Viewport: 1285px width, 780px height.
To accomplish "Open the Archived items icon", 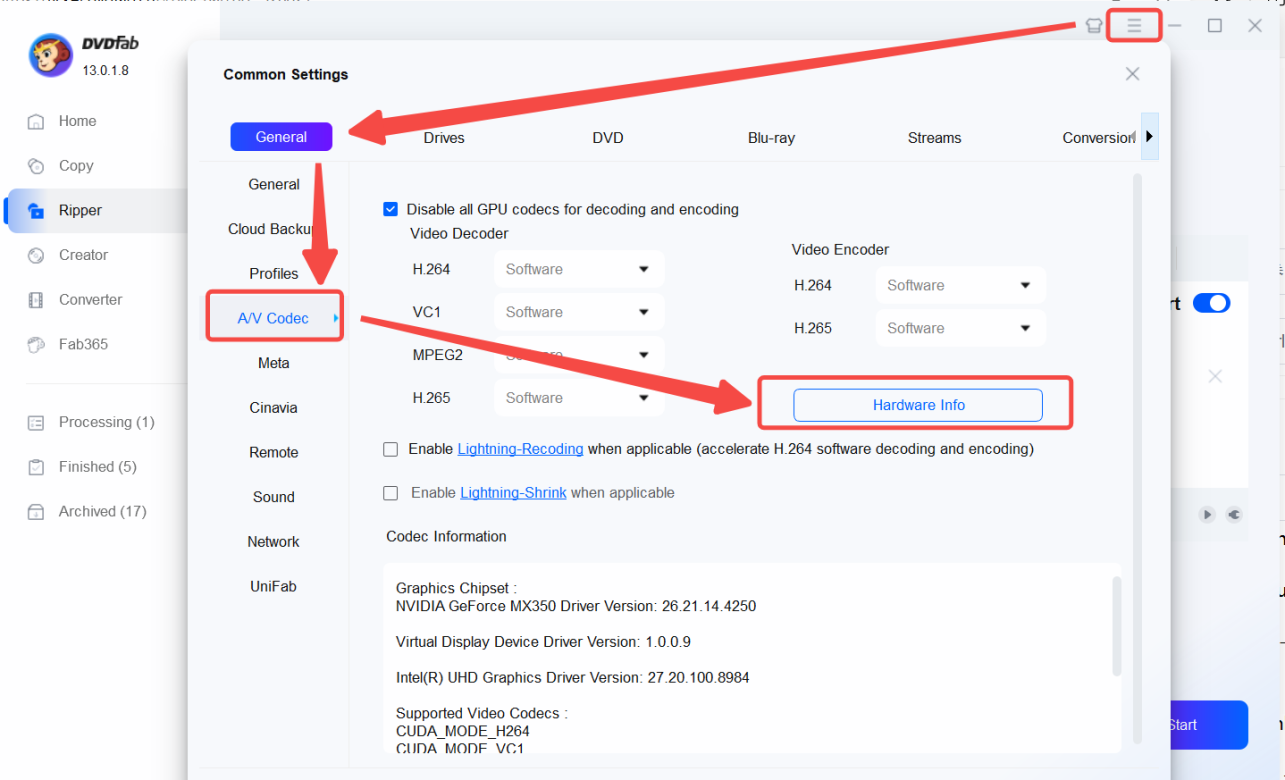I will [36, 512].
